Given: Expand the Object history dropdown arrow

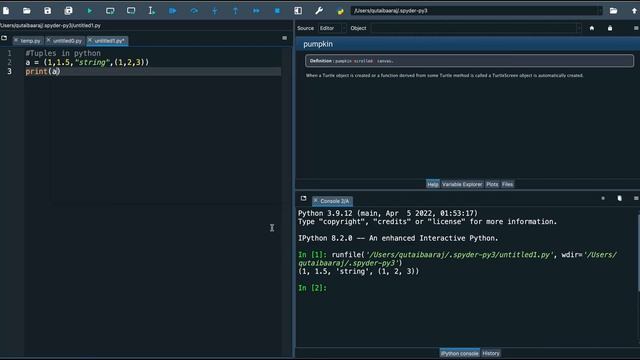Looking at the screenshot, I should click(579, 28).
